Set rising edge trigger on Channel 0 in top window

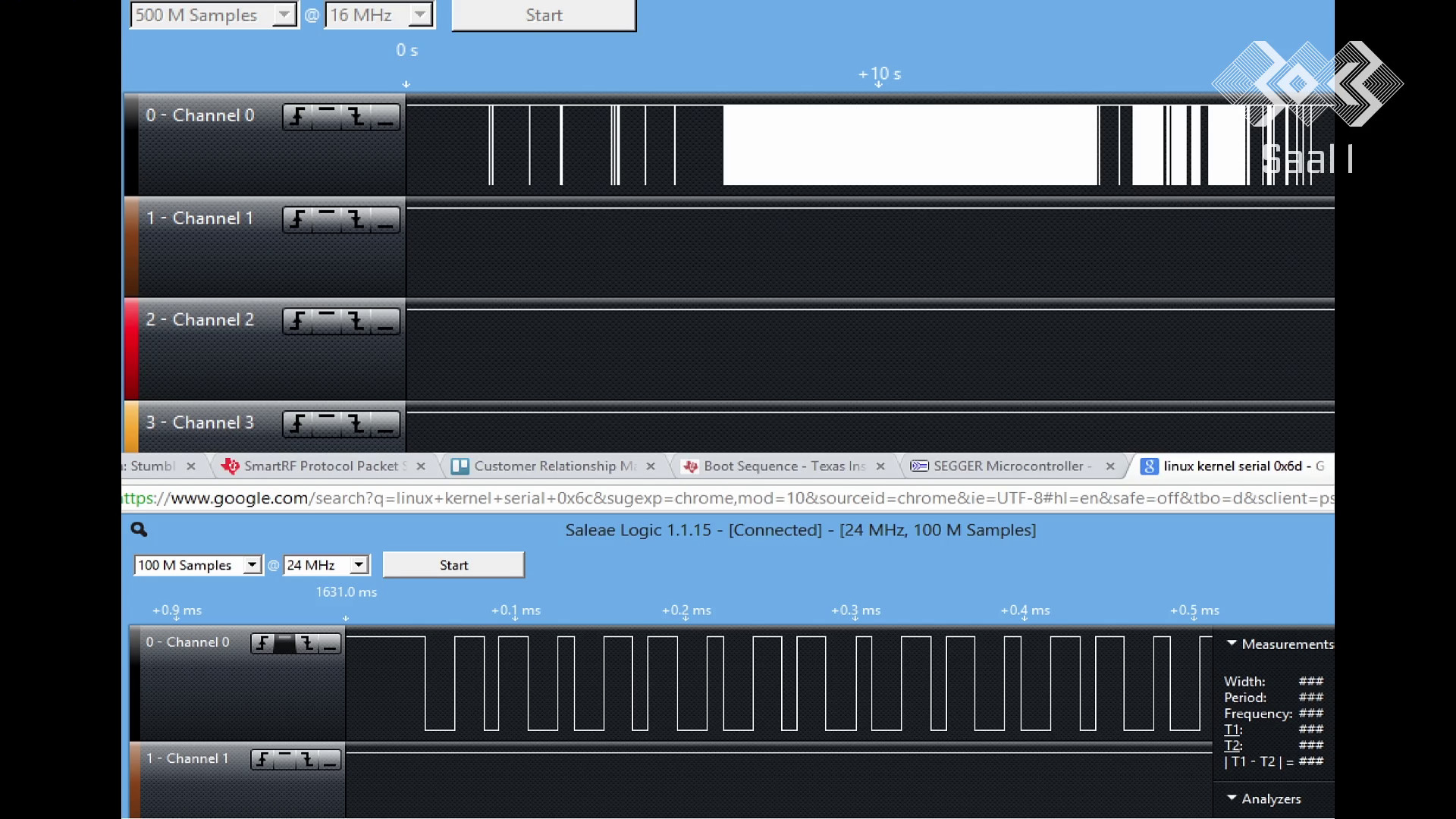click(297, 117)
